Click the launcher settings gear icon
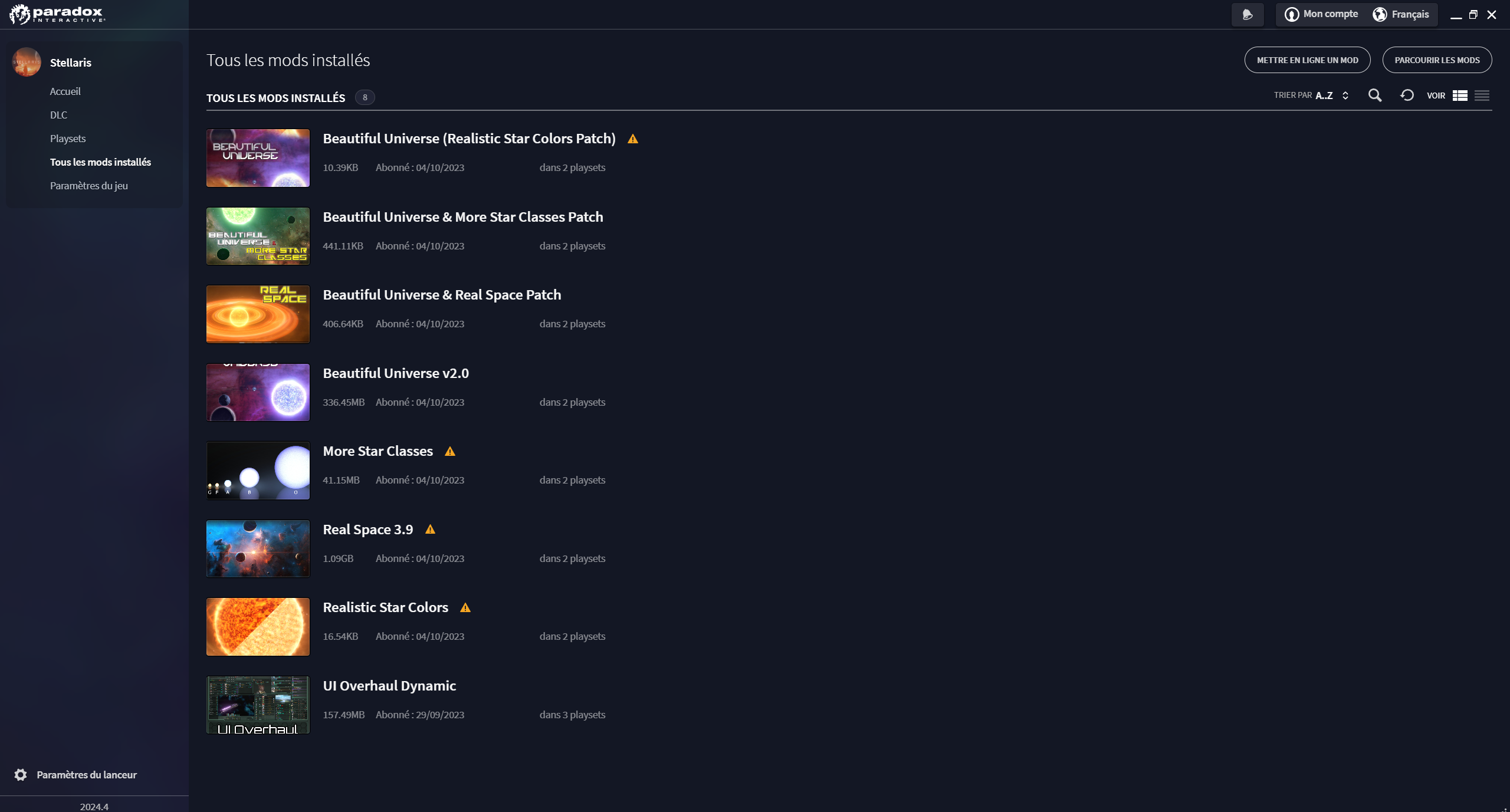Image resolution: width=1510 pixels, height=812 pixels. [x=21, y=775]
